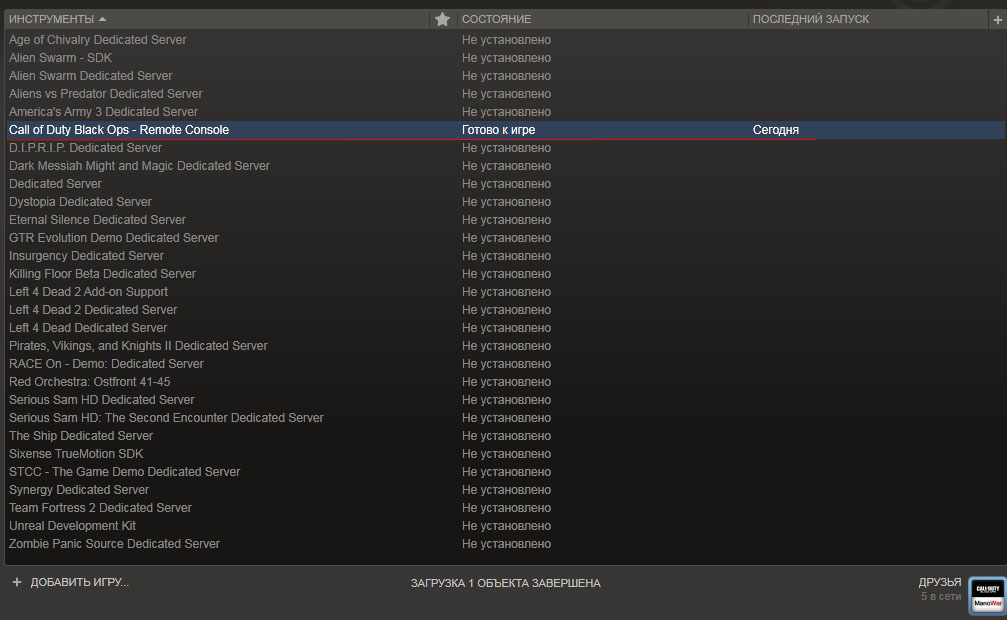Click Не установлено status for Team Fortress 2
1007x620 pixels.
[x=506, y=508]
